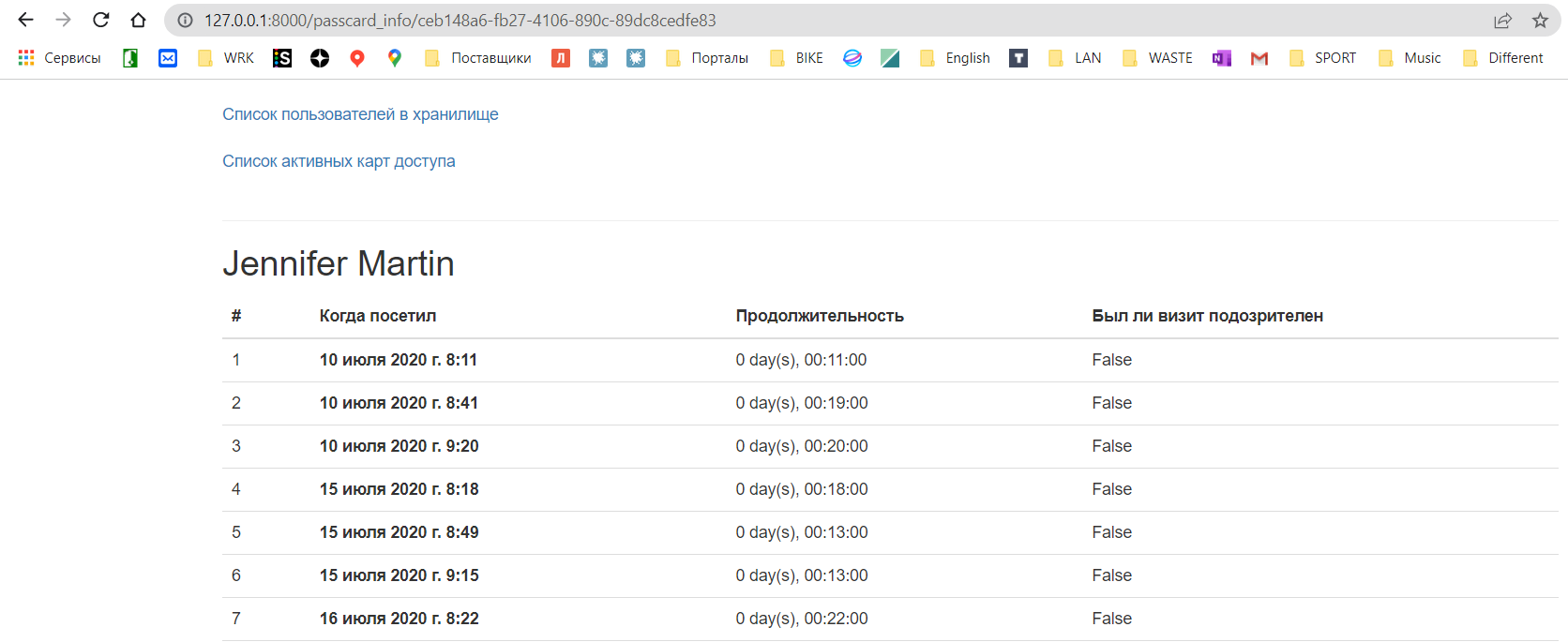The width and height of the screenshot is (1568, 642).
Task: Share this page via the share icon
Action: [1502, 21]
